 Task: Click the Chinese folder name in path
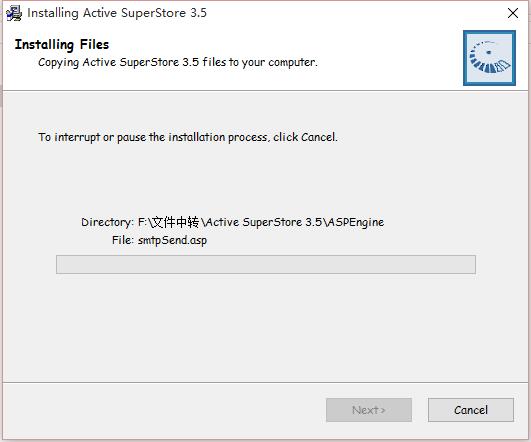point(175,222)
